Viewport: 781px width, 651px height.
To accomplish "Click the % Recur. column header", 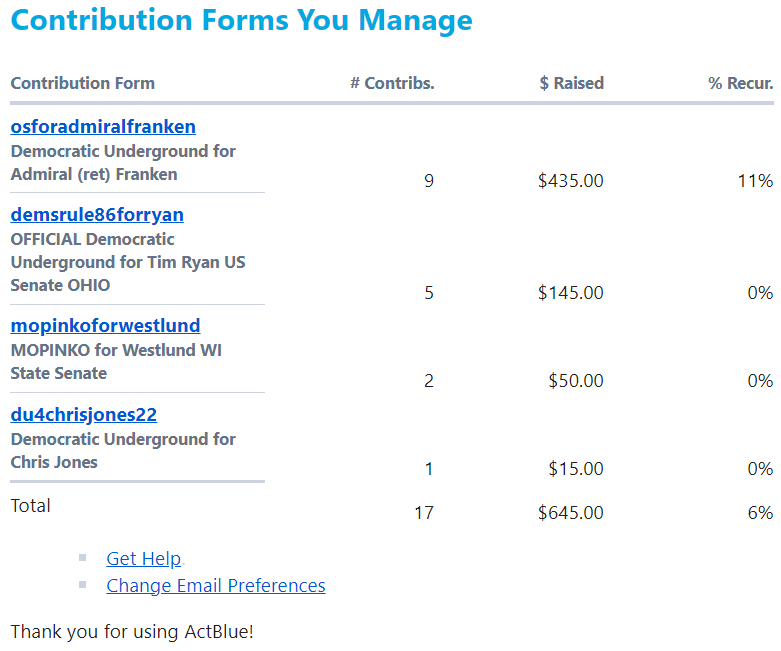I will click(x=741, y=83).
